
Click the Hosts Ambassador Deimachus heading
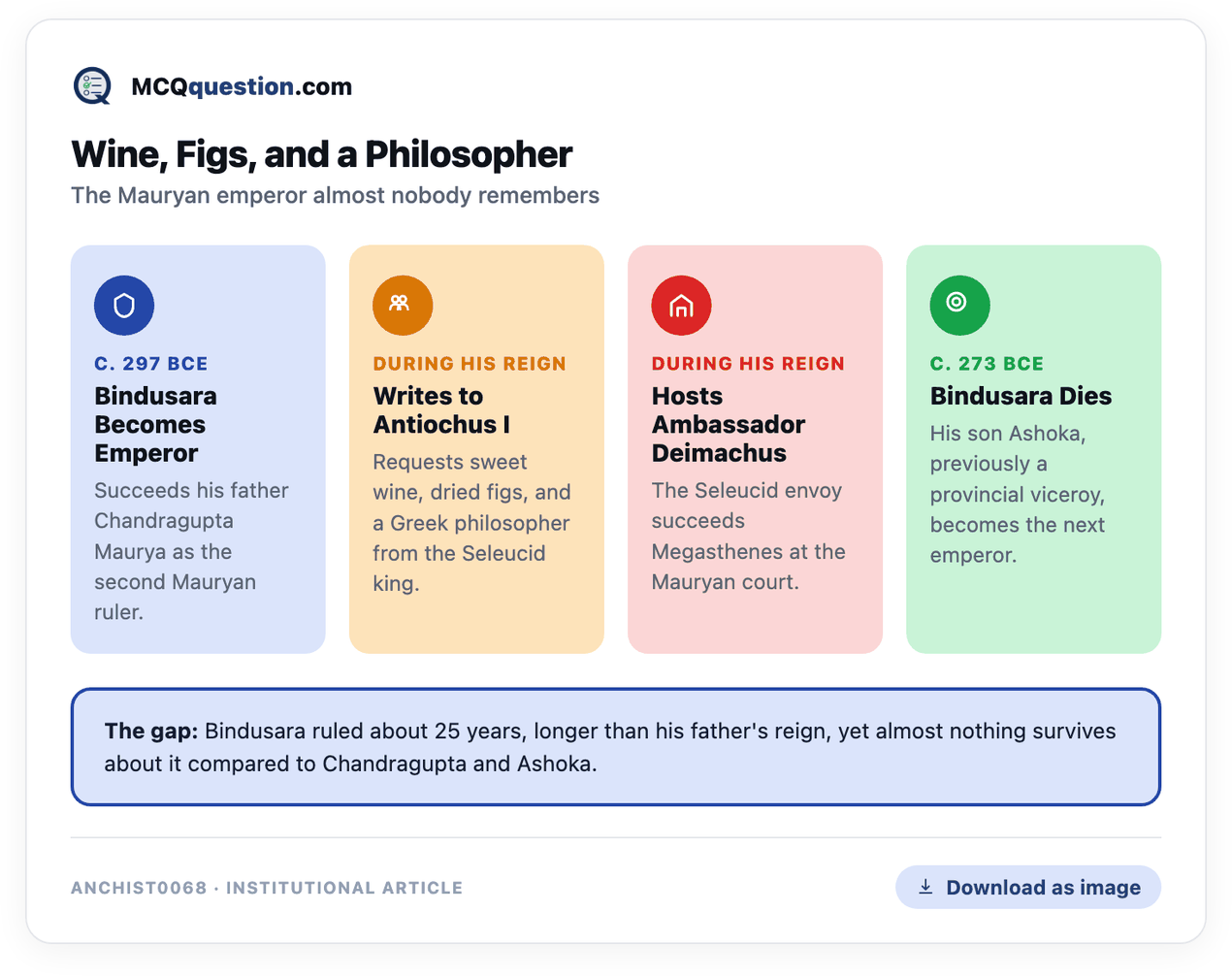728,424
